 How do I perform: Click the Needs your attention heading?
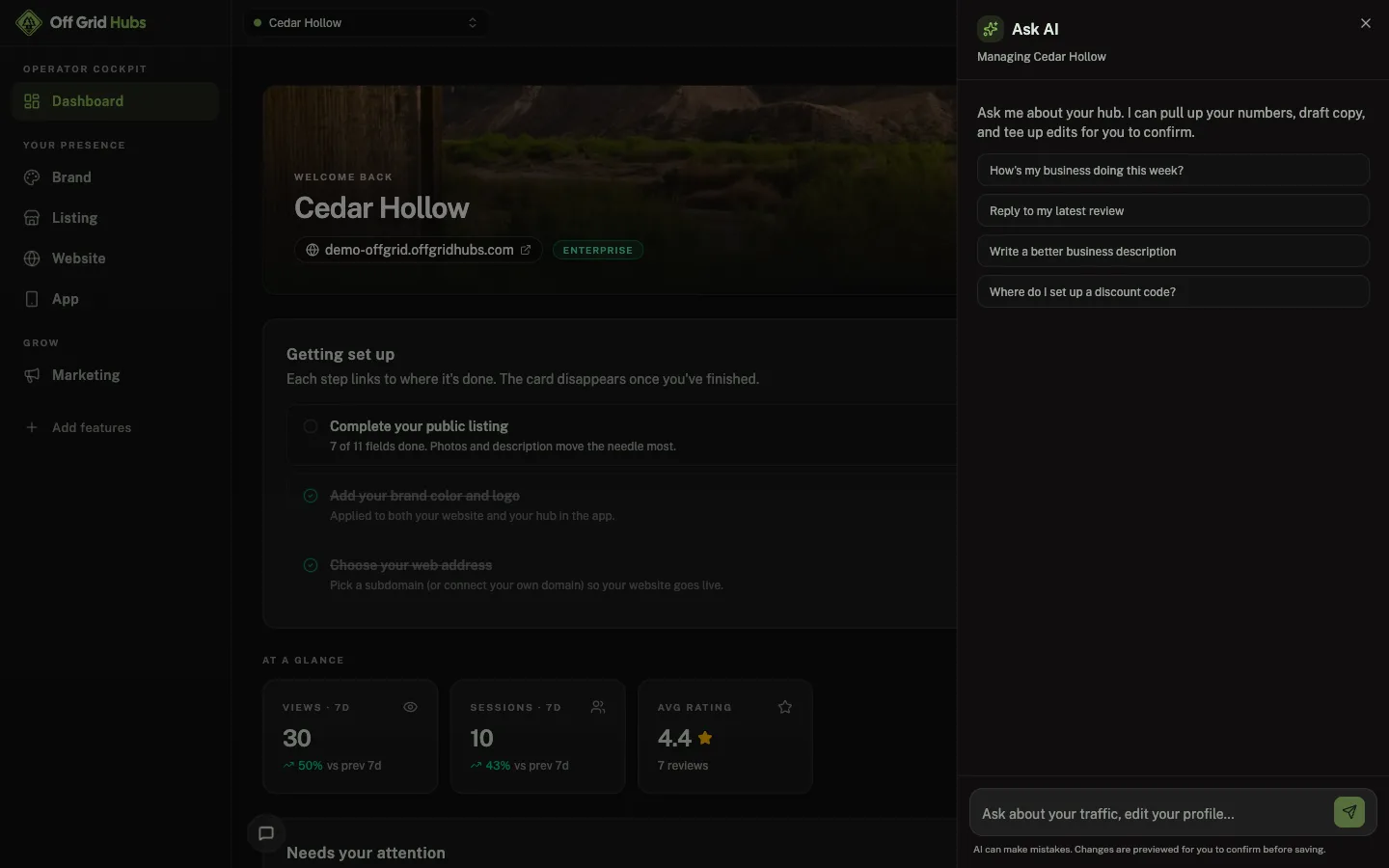(366, 853)
